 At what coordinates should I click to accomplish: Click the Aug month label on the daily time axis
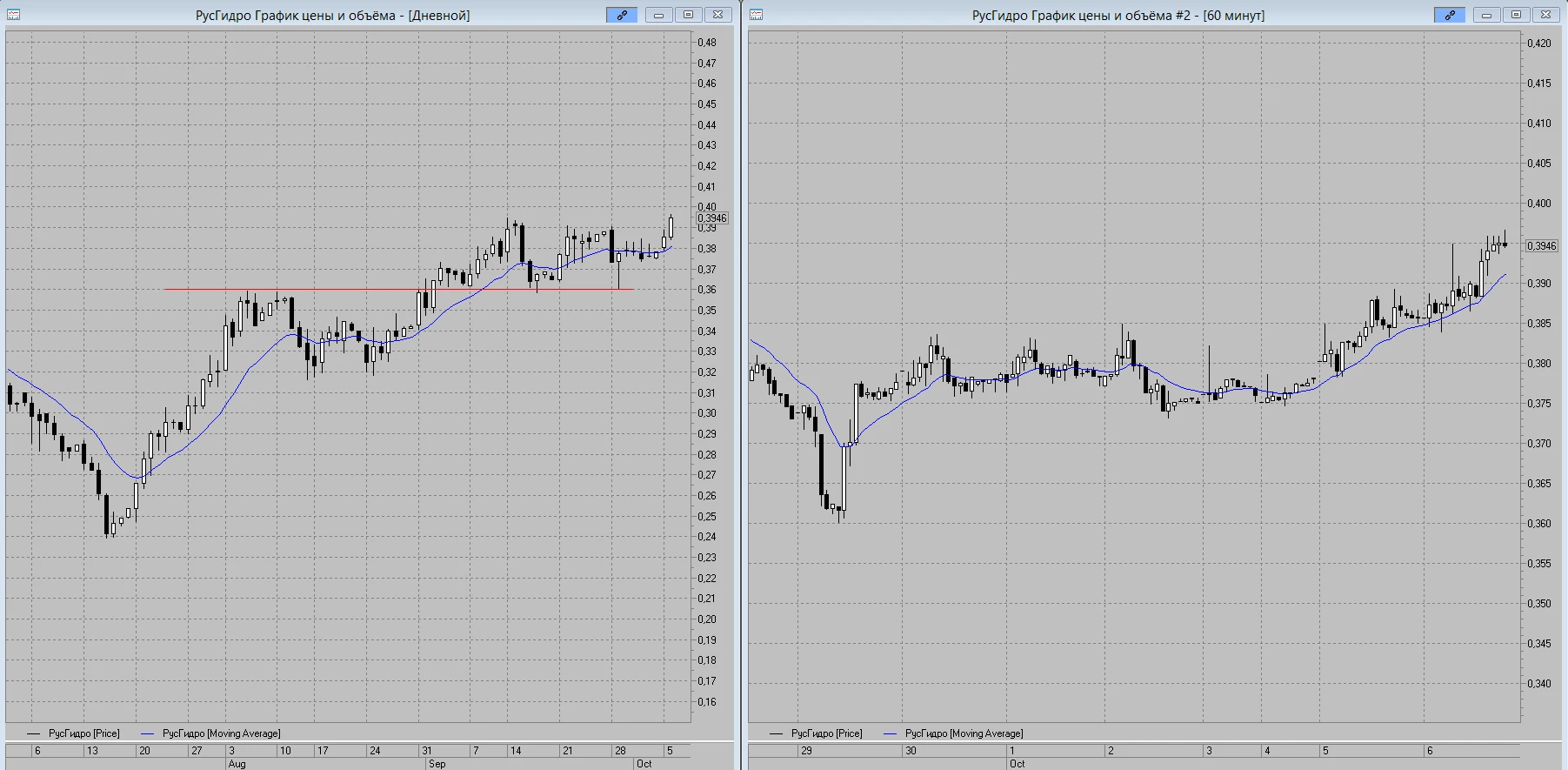(x=237, y=764)
